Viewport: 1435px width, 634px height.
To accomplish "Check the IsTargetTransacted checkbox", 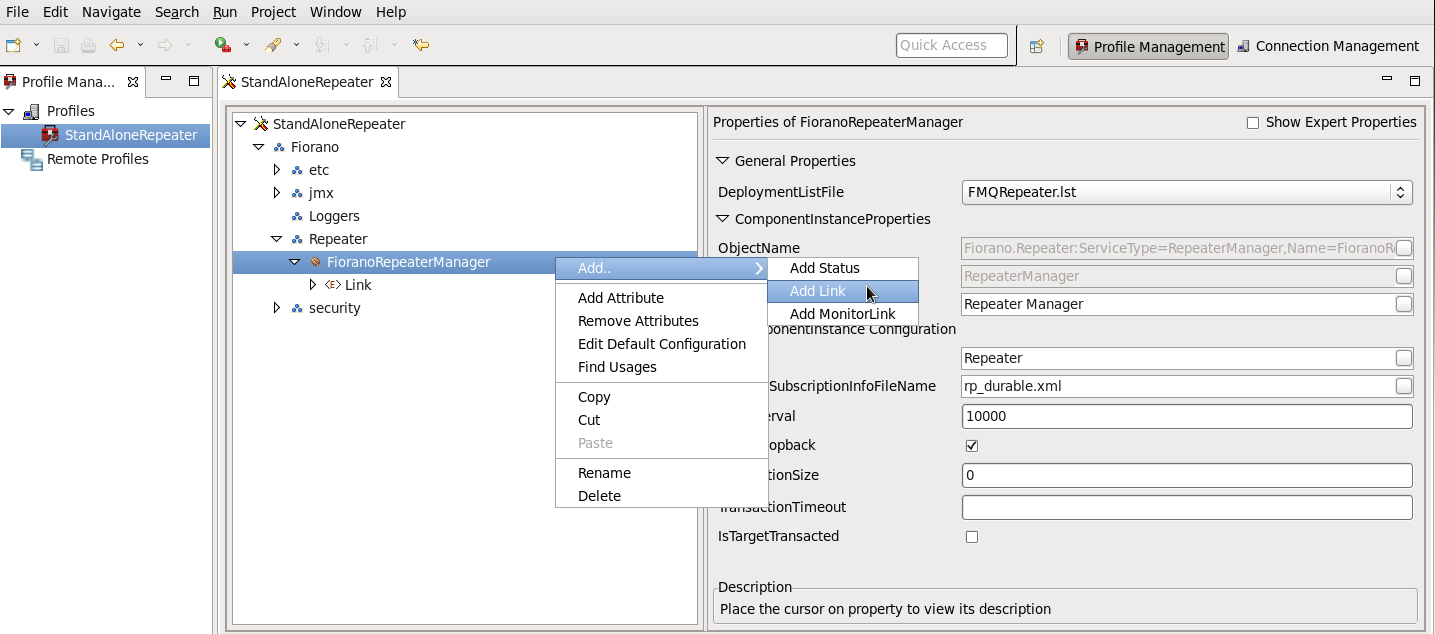I will click(972, 537).
